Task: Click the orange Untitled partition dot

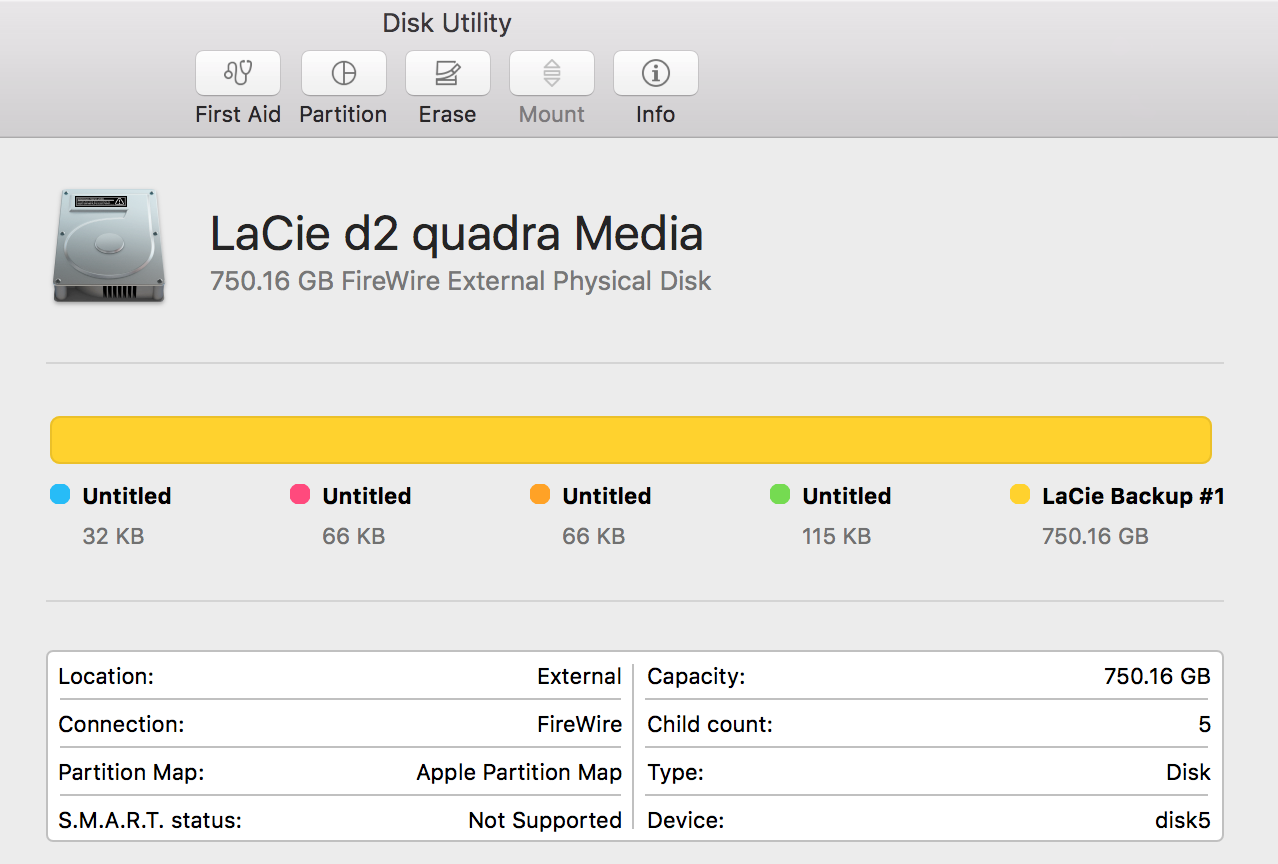Action: [540, 494]
